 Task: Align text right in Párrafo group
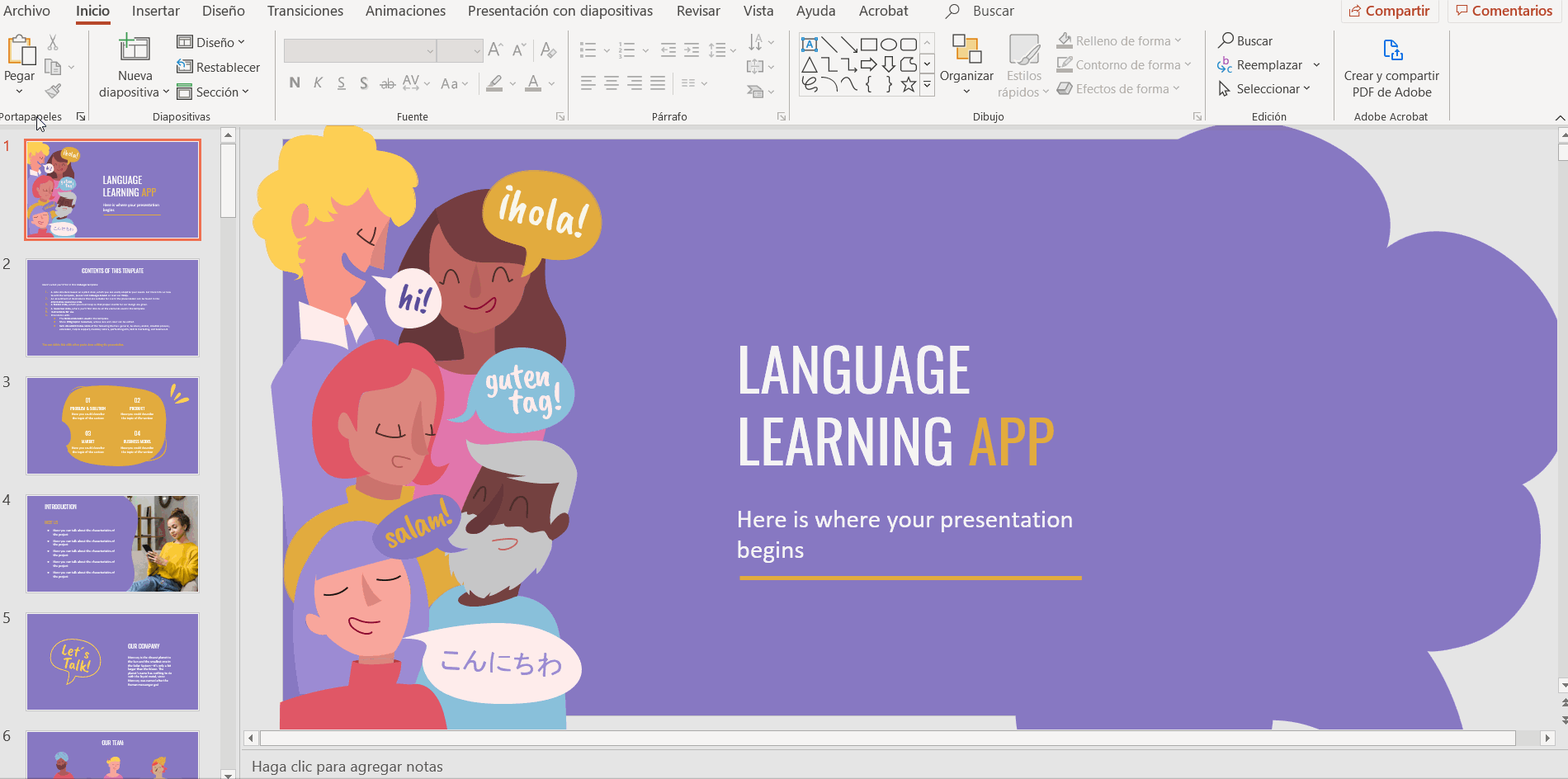(635, 83)
